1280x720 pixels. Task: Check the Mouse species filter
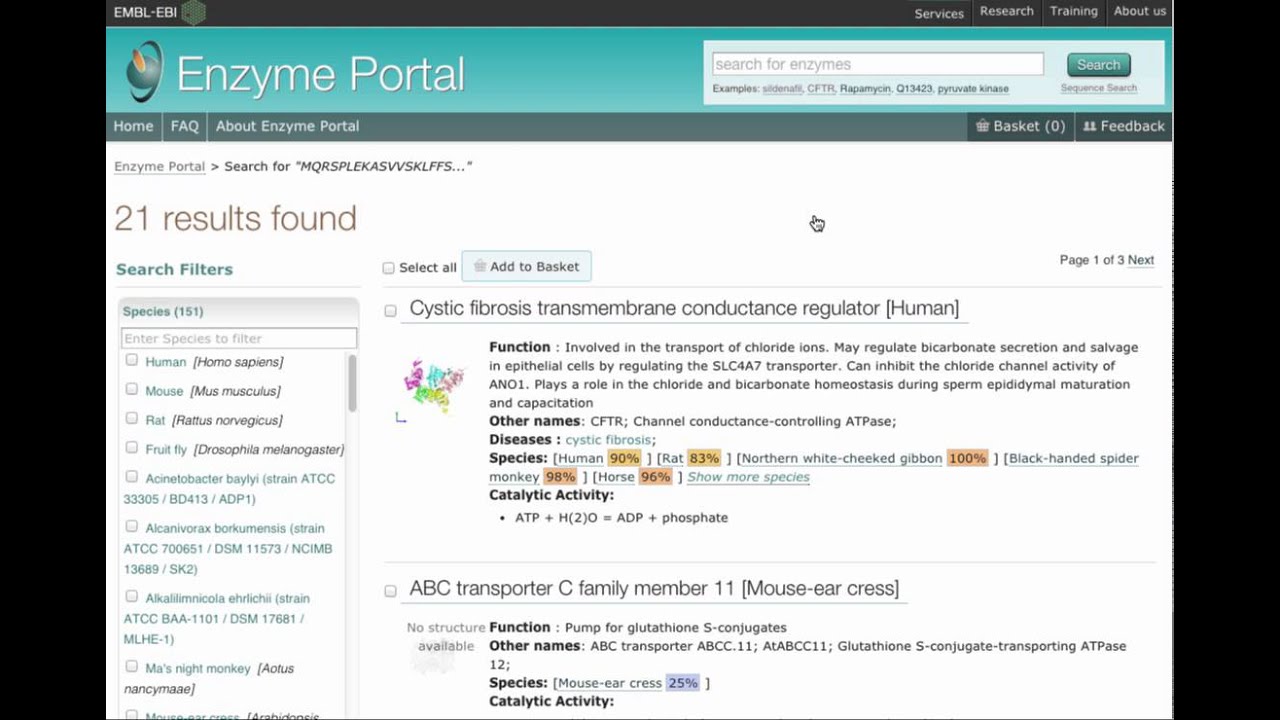point(131,389)
